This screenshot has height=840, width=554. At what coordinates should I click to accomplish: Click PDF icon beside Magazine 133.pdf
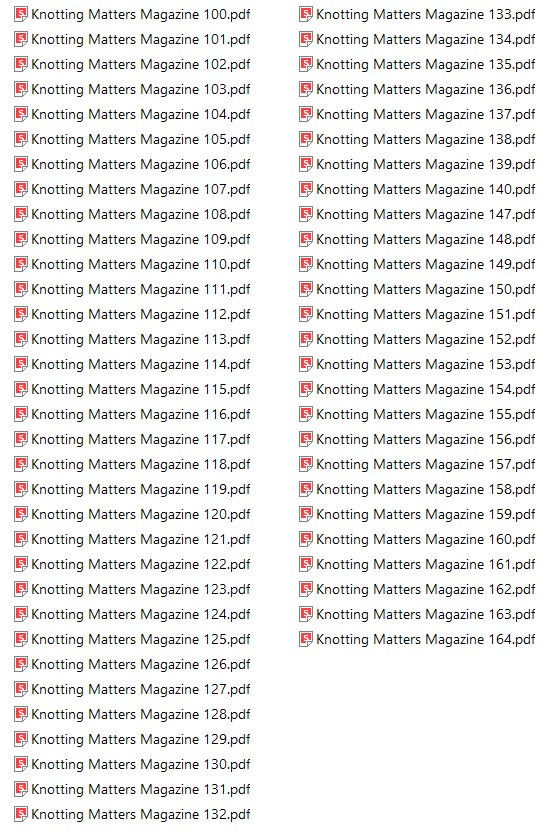(305, 14)
